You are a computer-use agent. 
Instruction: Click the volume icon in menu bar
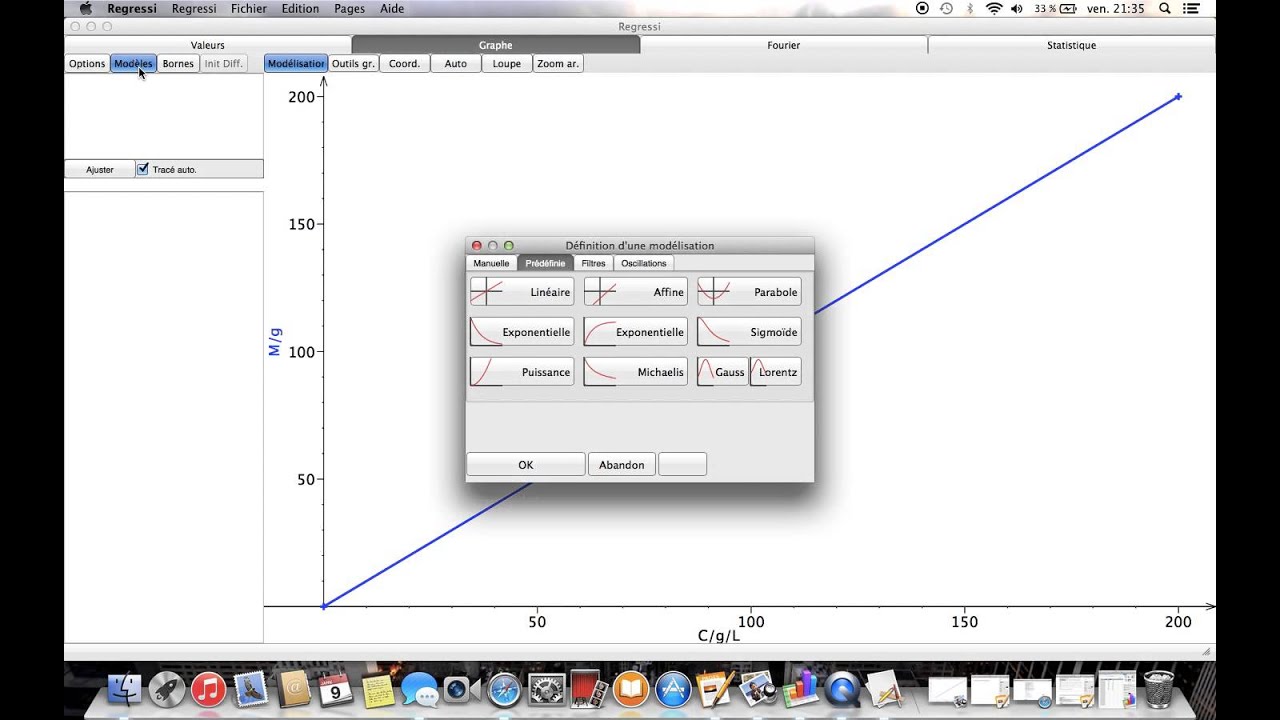pyautogui.click(x=1017, y=8)
